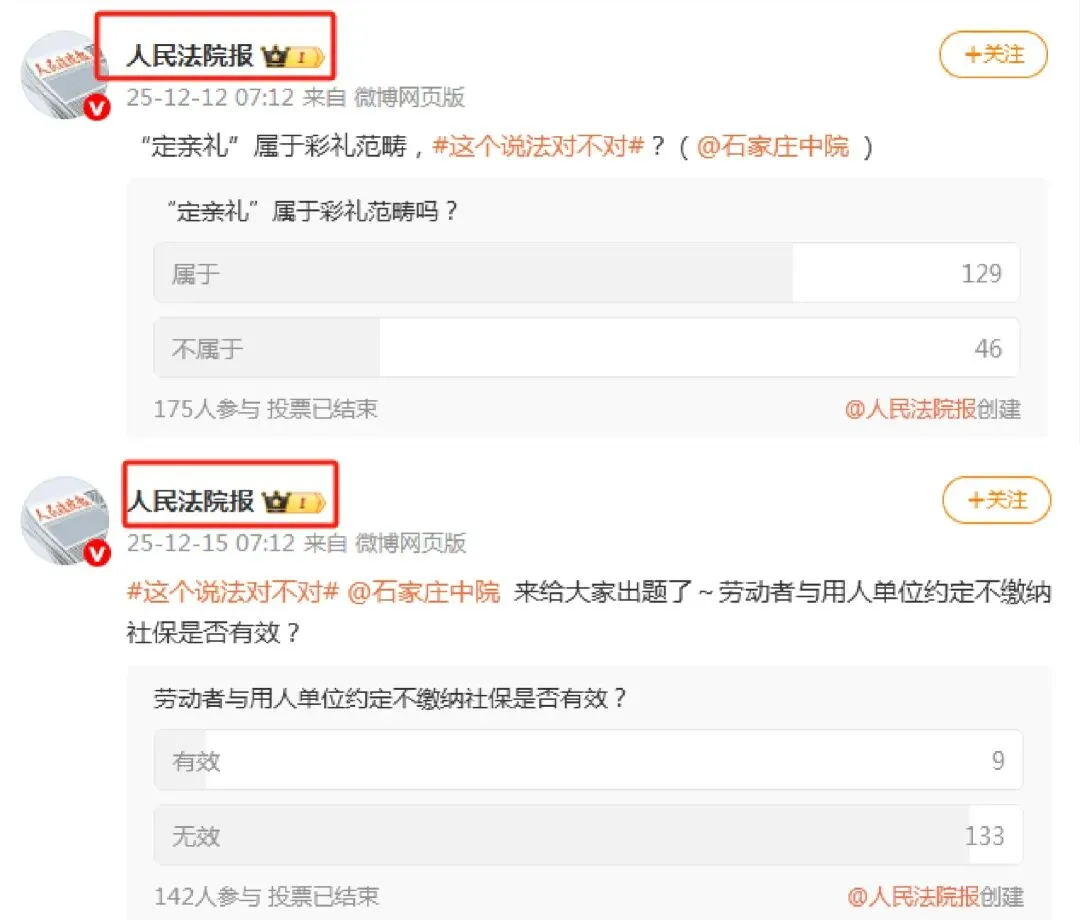
Task: Click the red verified badge on second avatar
Action: pos(96,553)
